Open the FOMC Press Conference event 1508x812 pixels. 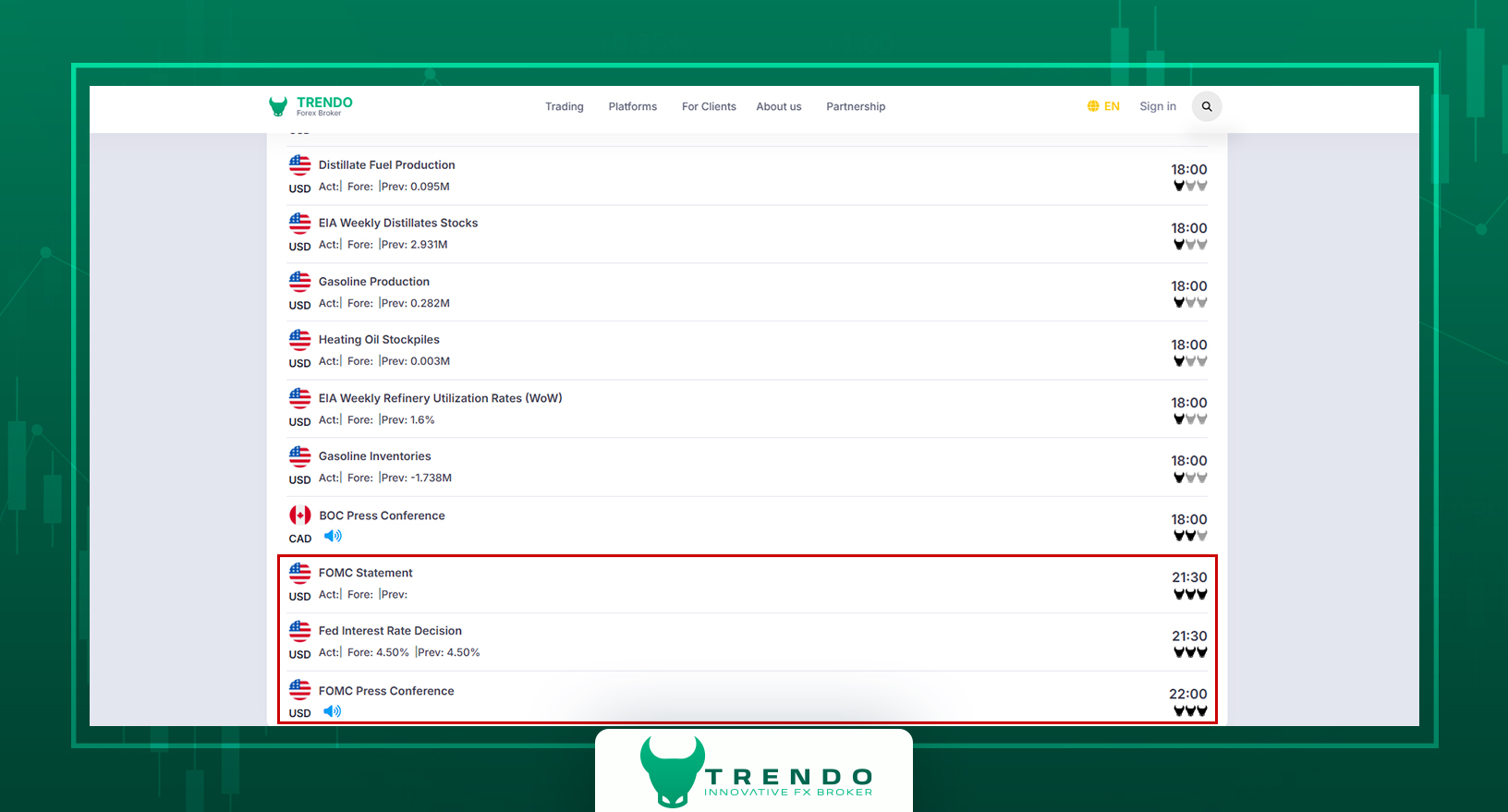386,691
